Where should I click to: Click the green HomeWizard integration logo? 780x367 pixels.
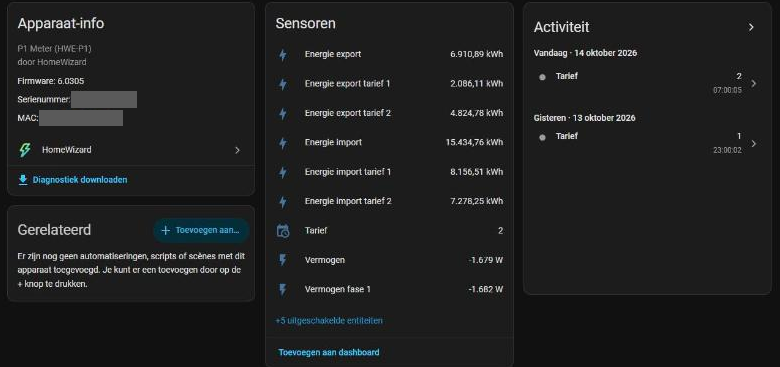tap(25, 150)
